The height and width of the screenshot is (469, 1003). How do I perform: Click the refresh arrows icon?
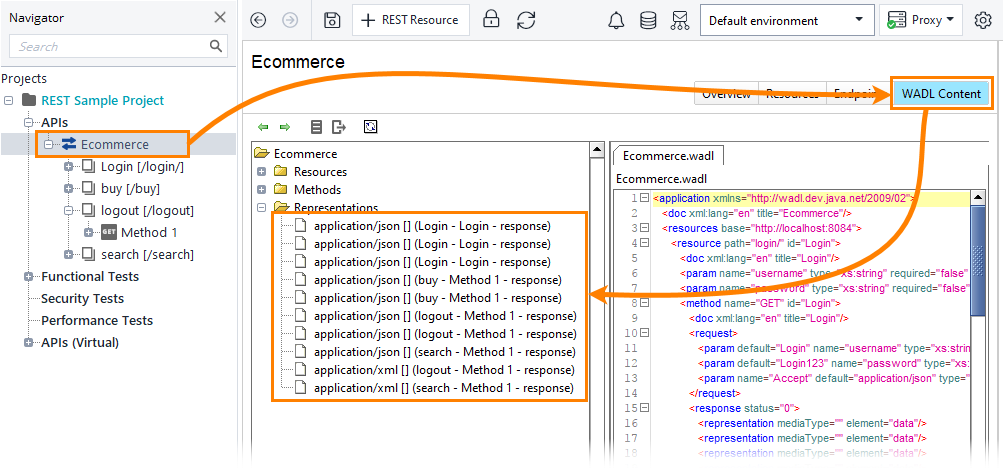point(526,20)
